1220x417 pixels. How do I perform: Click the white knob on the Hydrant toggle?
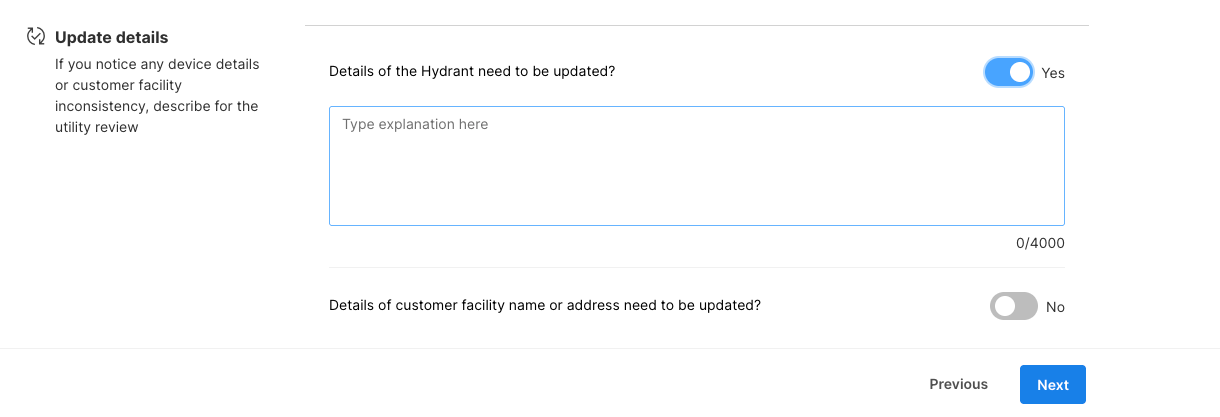point(1019,72)
